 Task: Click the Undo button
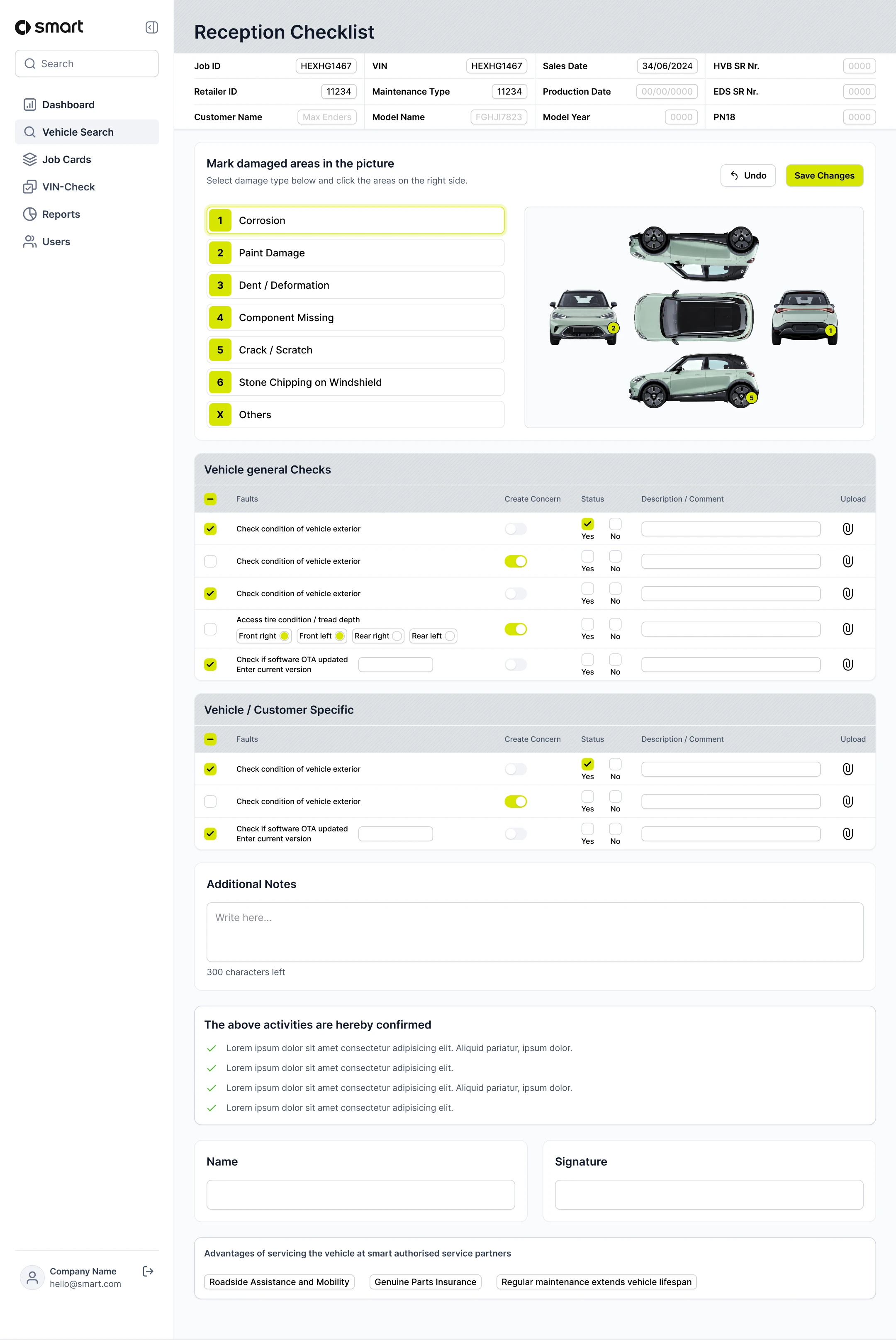coord(747,175)
